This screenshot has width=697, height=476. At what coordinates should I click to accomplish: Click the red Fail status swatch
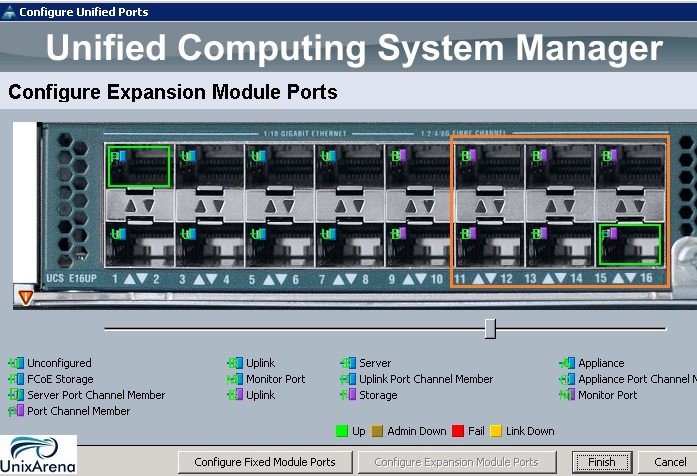(458, 431)
